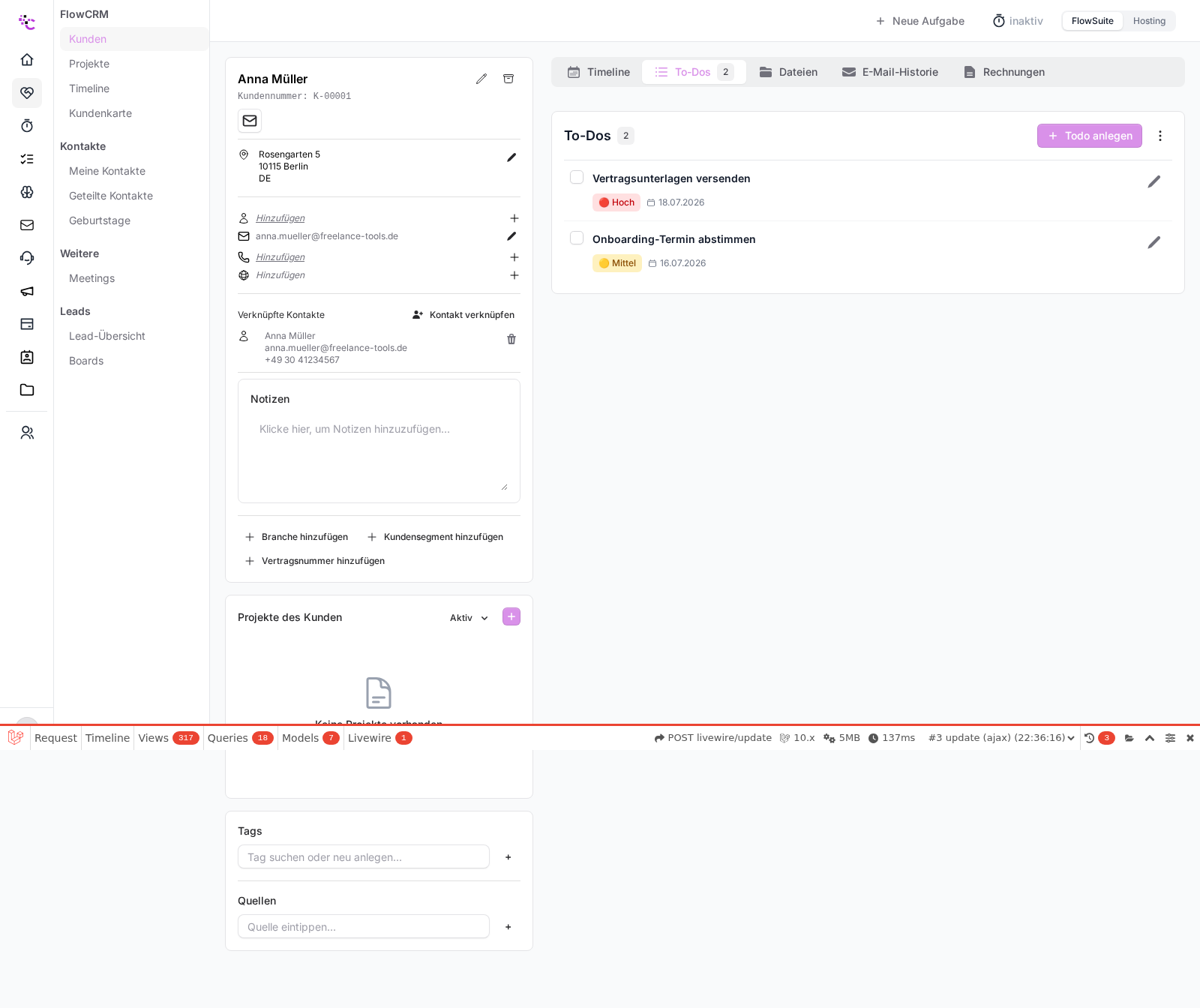The image size is (1200, 1008).
Task: Click the handshake customers icon in sidebar
Action: [27, 93]
